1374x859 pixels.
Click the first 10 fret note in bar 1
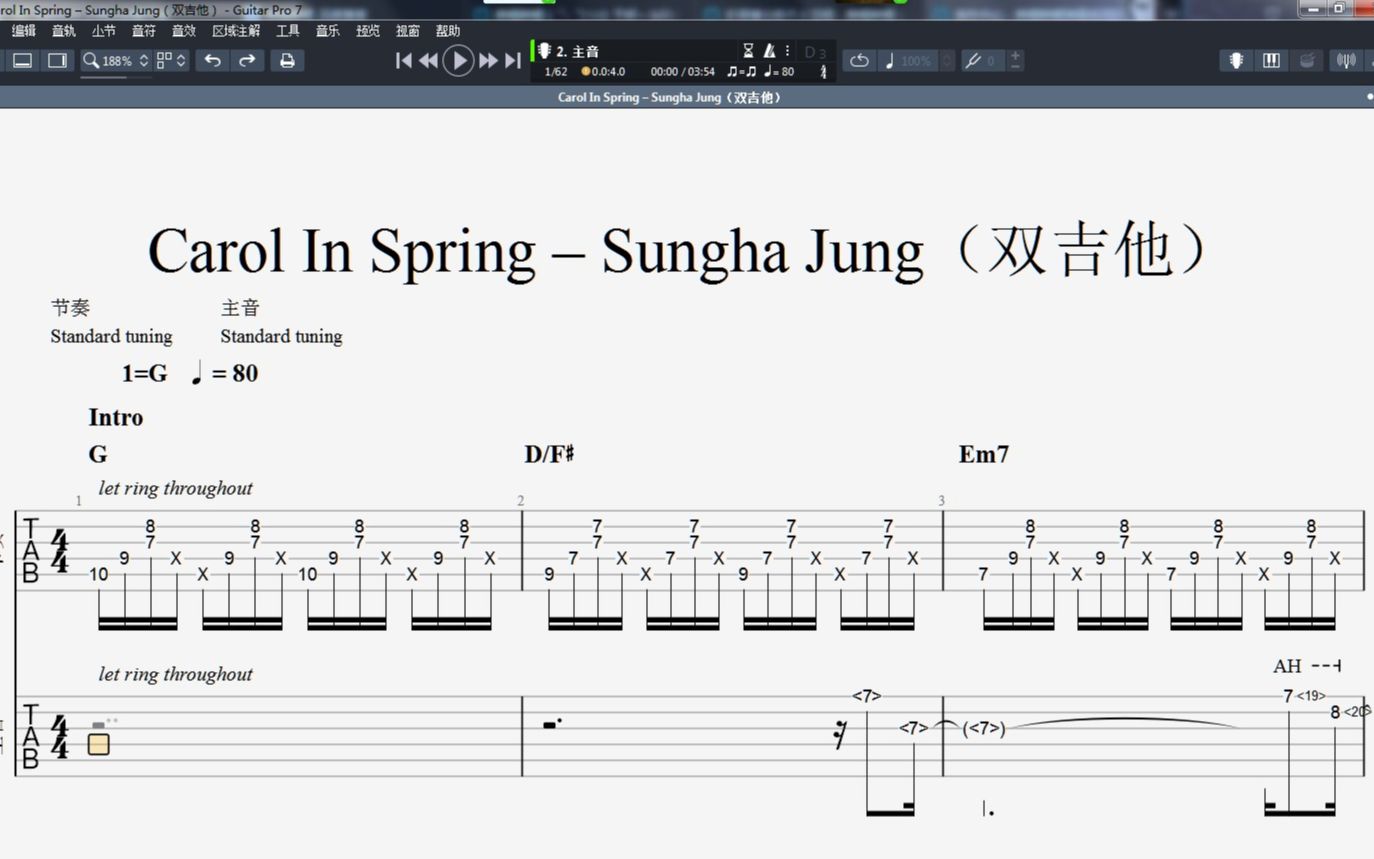[98, 574]
